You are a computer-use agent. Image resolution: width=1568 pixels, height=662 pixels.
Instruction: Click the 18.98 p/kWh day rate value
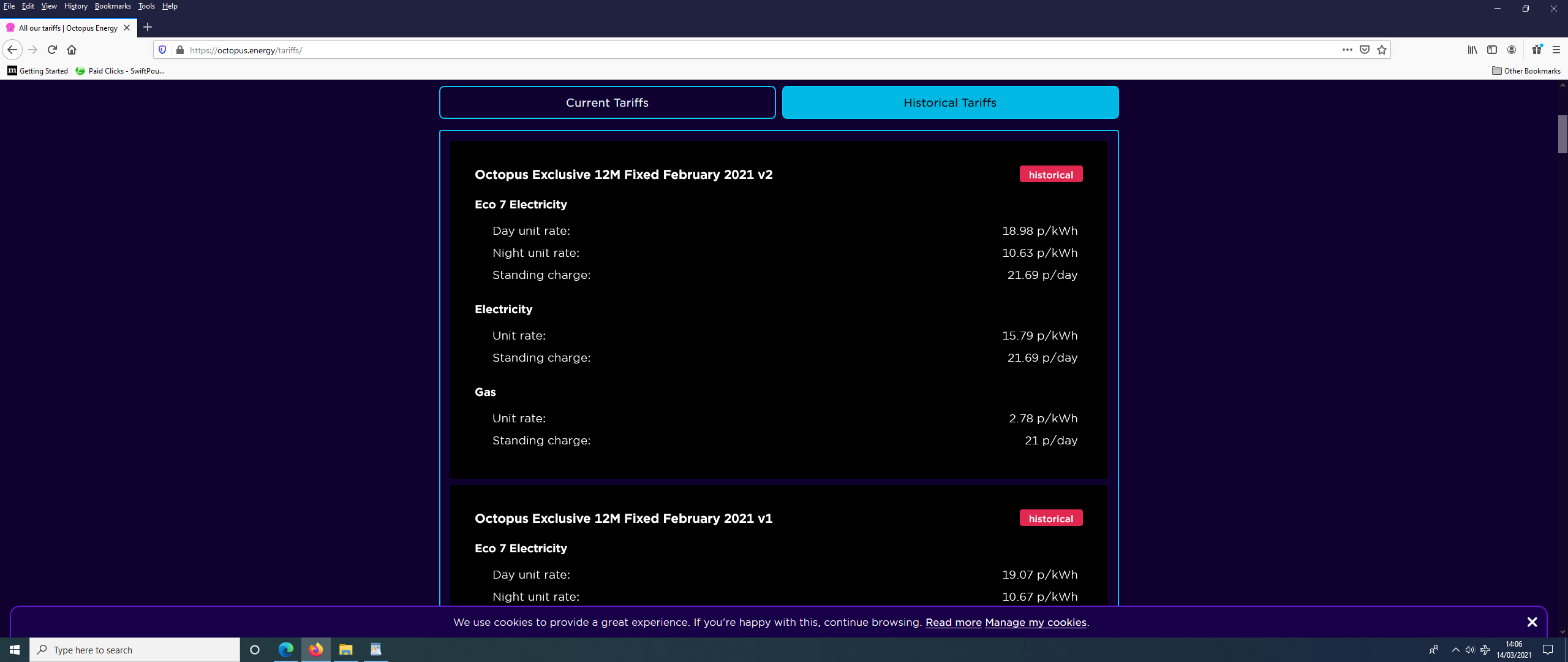1039,231
